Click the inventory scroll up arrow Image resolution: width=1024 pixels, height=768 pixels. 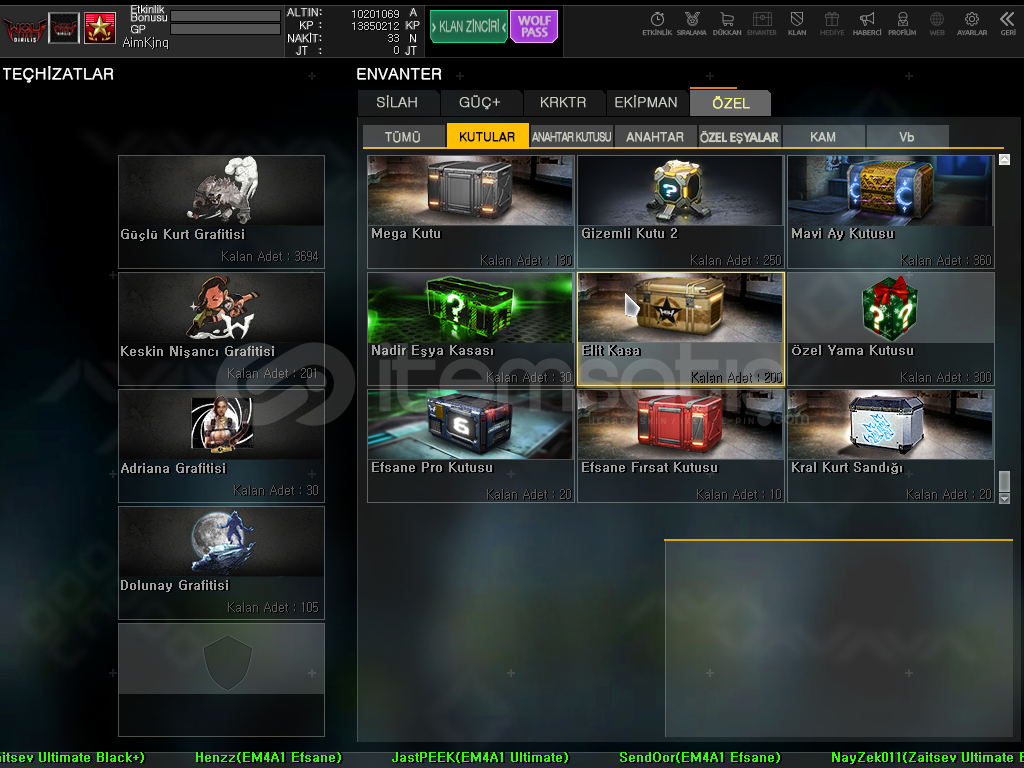(x=1004, y=159)
